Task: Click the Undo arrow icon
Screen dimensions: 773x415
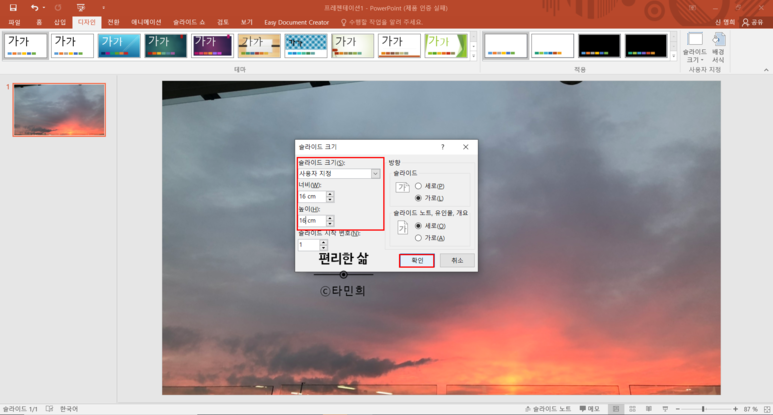Action: pos(34,7)
